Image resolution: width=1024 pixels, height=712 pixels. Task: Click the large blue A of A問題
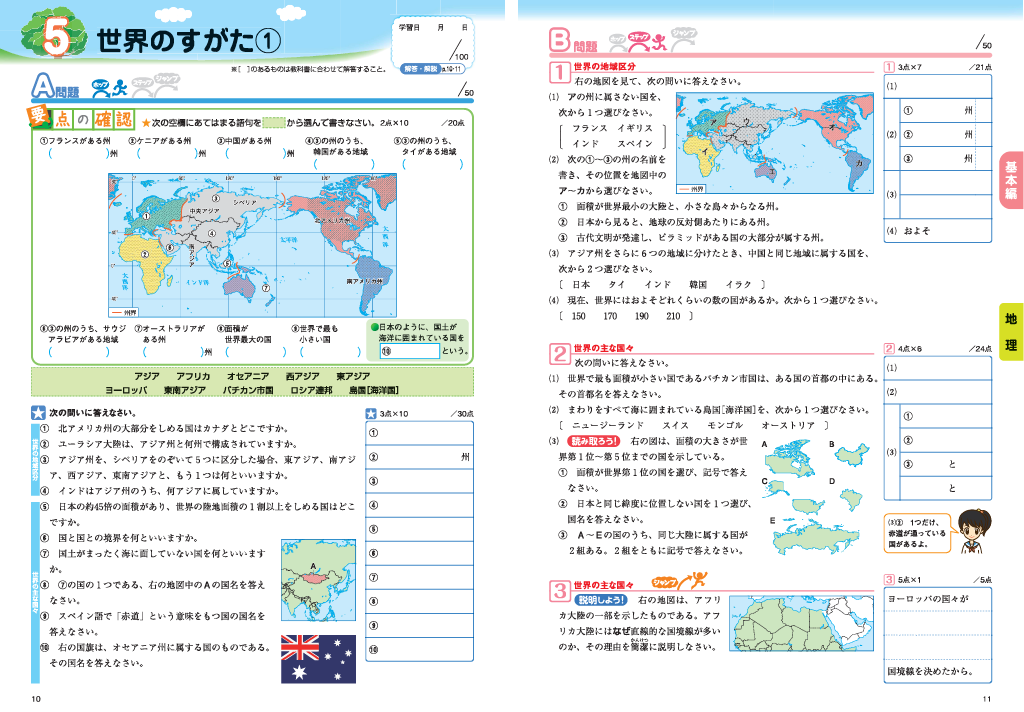42,86
